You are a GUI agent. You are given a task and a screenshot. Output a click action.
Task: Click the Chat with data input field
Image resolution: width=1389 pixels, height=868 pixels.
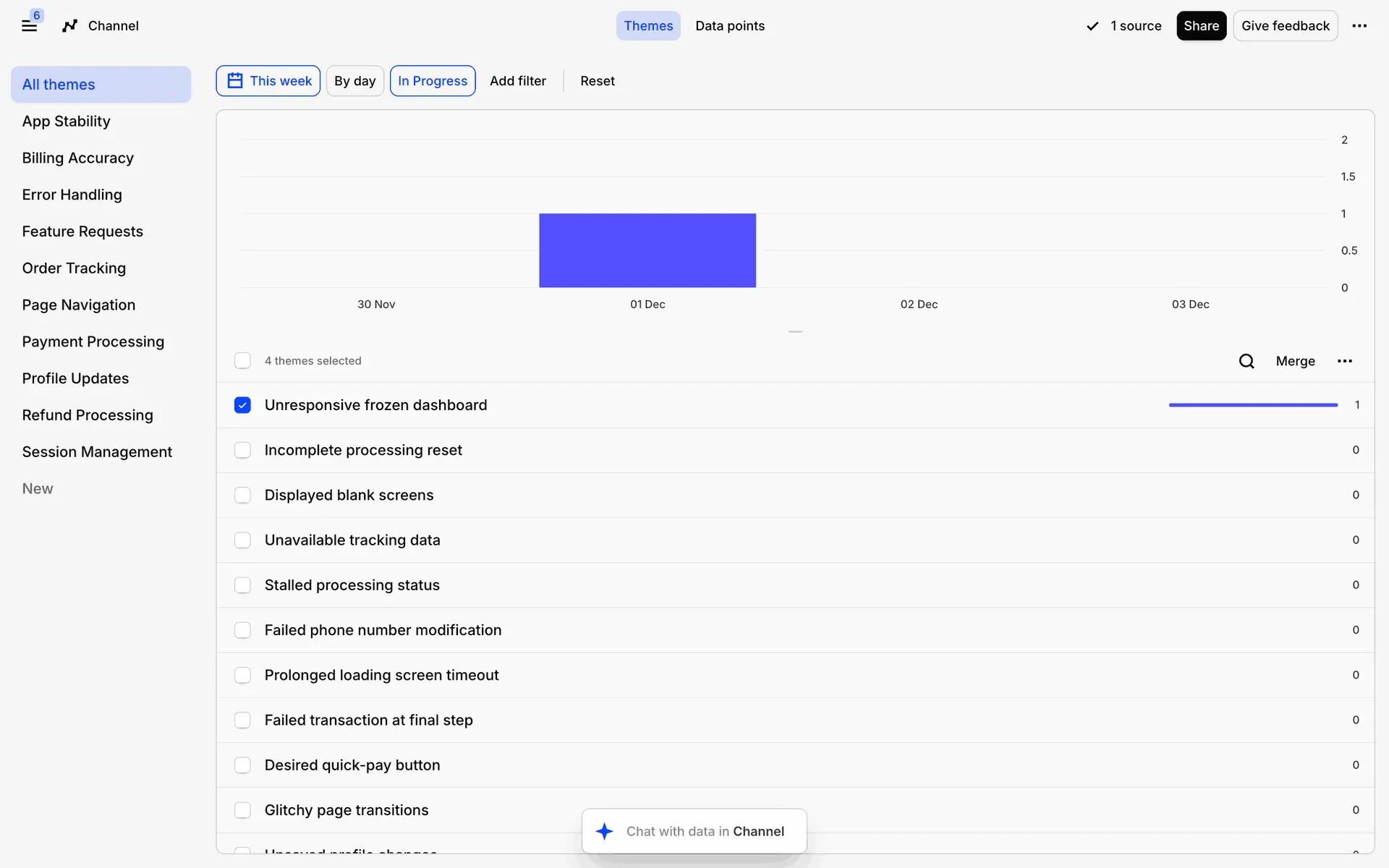(705, 831)
